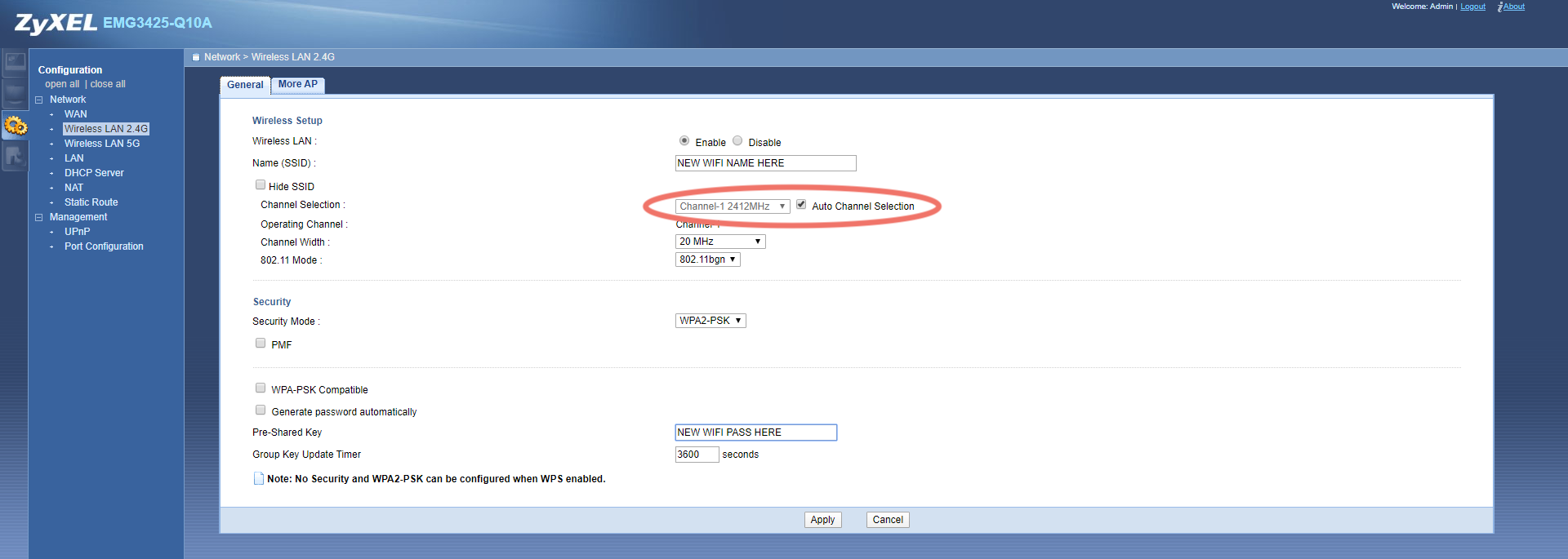The width and height of the screenshot is (1568, 559).
Task: Click the topmost sidebar icon above the gears
Action: (15, 62)
